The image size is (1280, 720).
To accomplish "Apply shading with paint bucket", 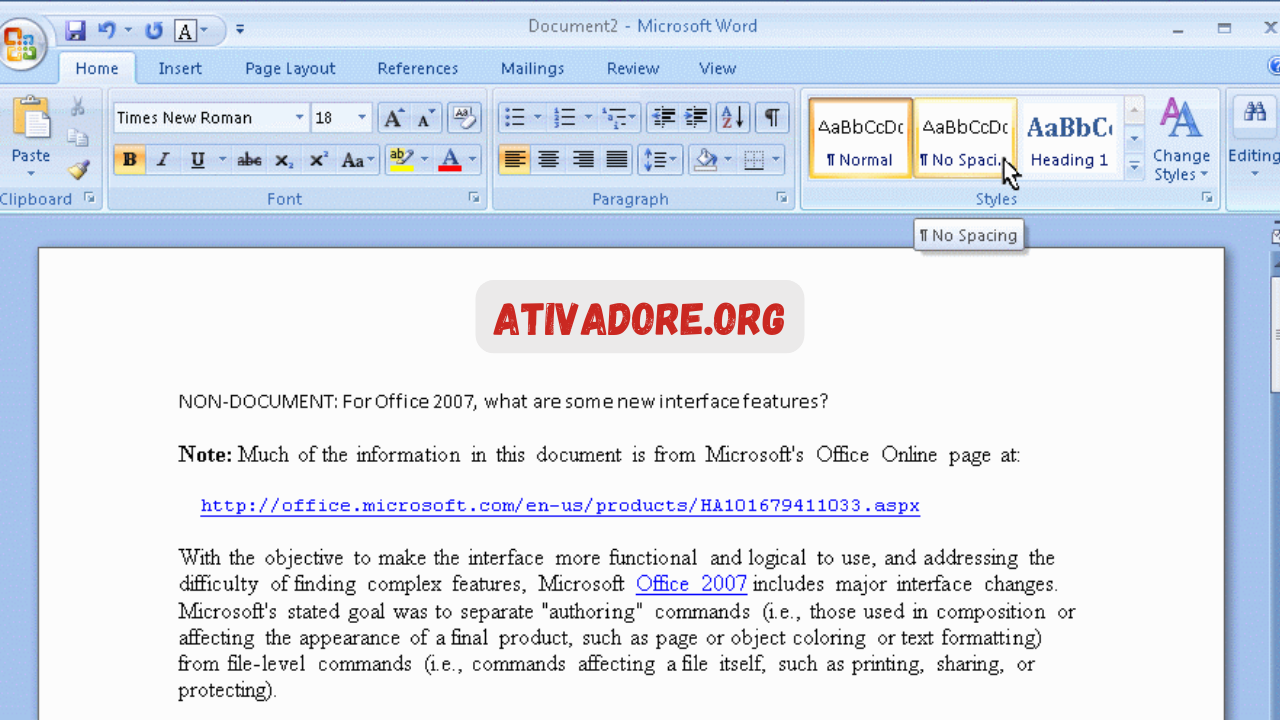I will 706,160.
